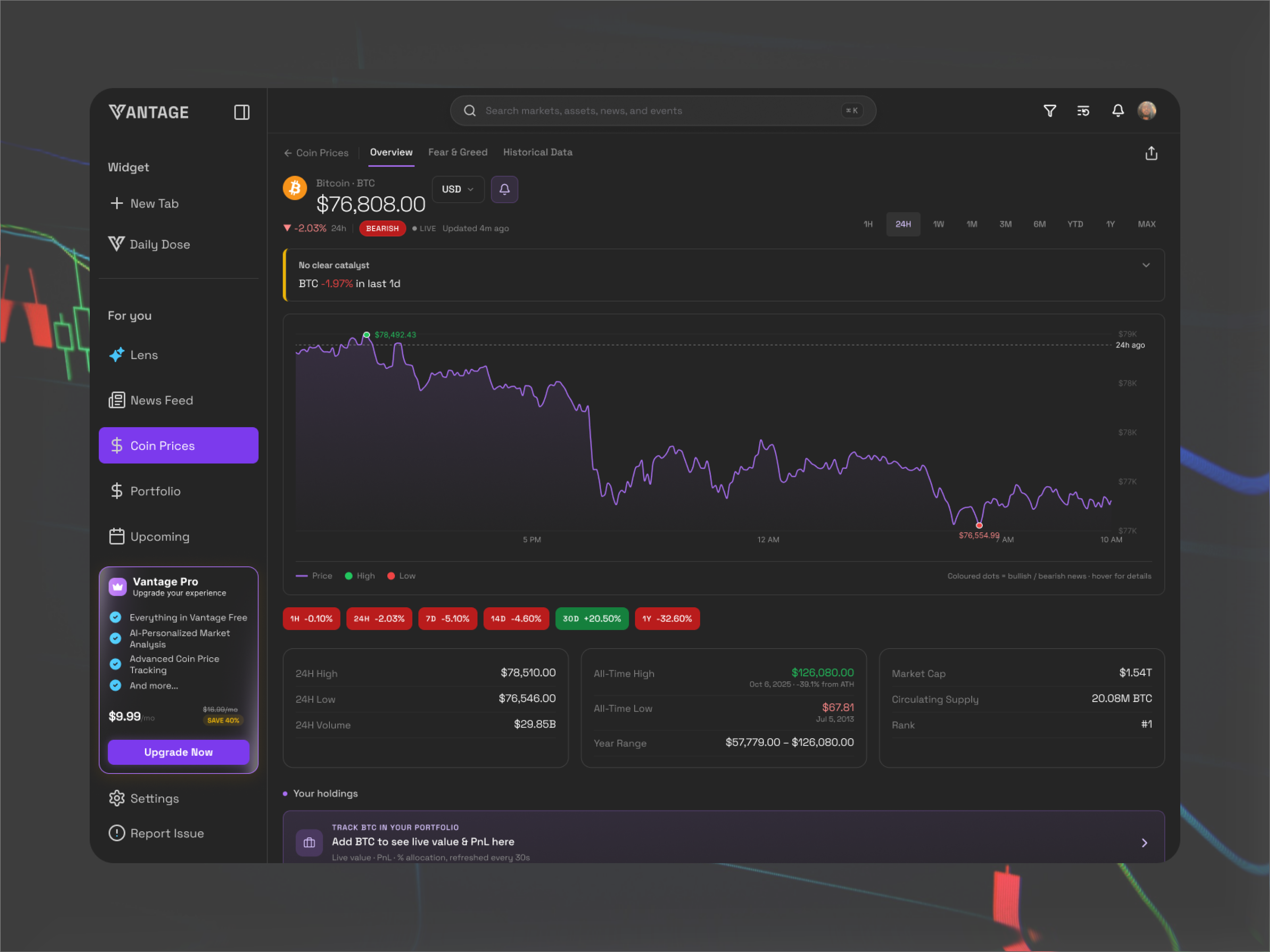Set a price alert with bell button
This screenshot has height=952, width=1270.
(505, 189)
